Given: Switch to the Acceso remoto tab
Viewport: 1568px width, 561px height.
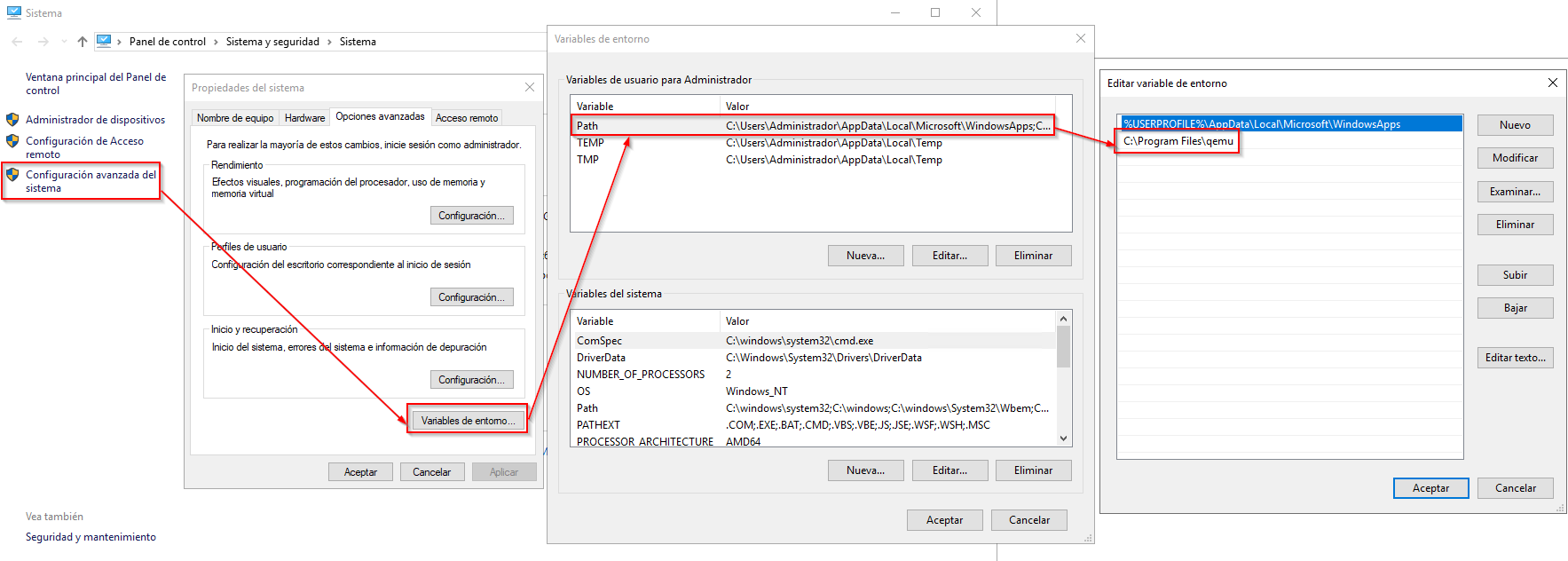Looking at the screenshot, I should 467,118.
